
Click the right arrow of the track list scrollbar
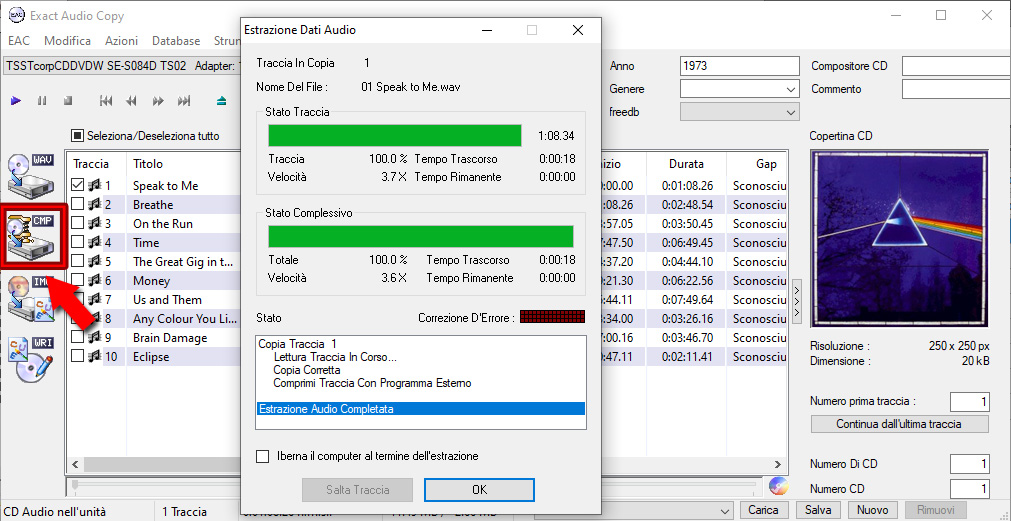779,464
